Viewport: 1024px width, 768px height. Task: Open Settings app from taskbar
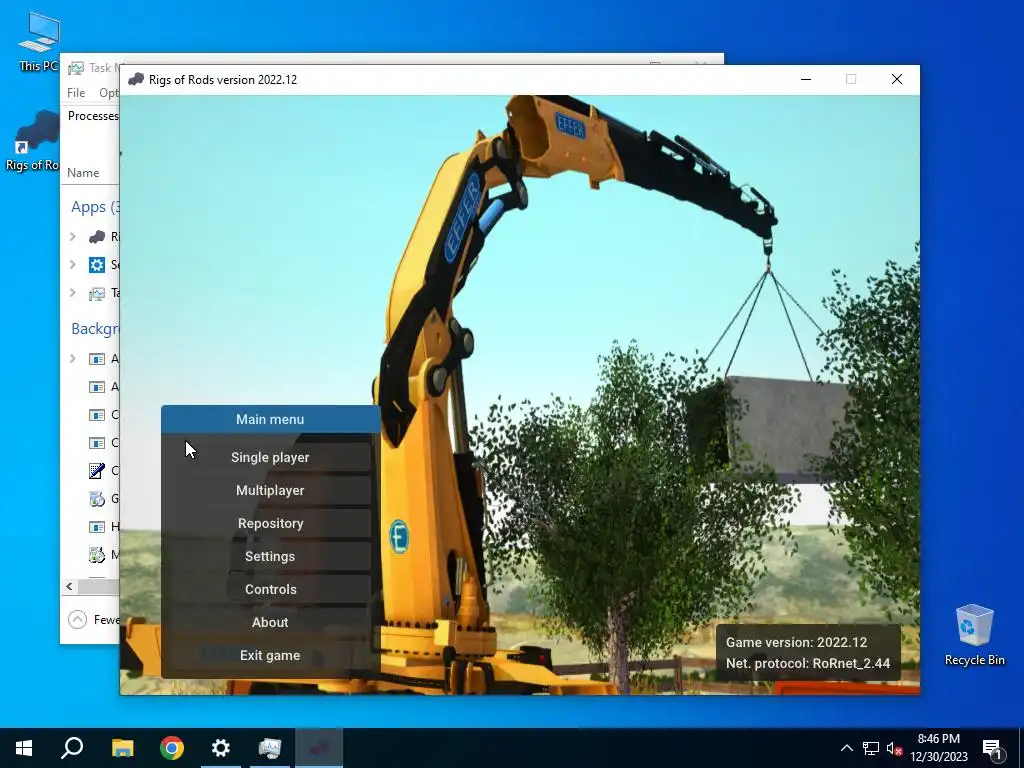coord(221,748)
